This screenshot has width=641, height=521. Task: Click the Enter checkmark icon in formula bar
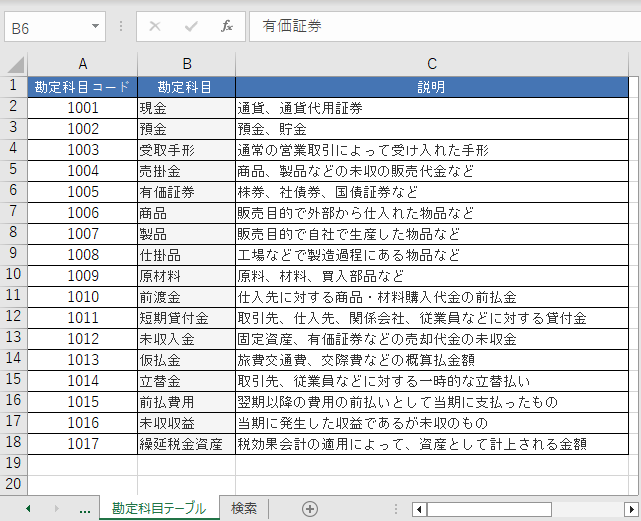(191, 27)
